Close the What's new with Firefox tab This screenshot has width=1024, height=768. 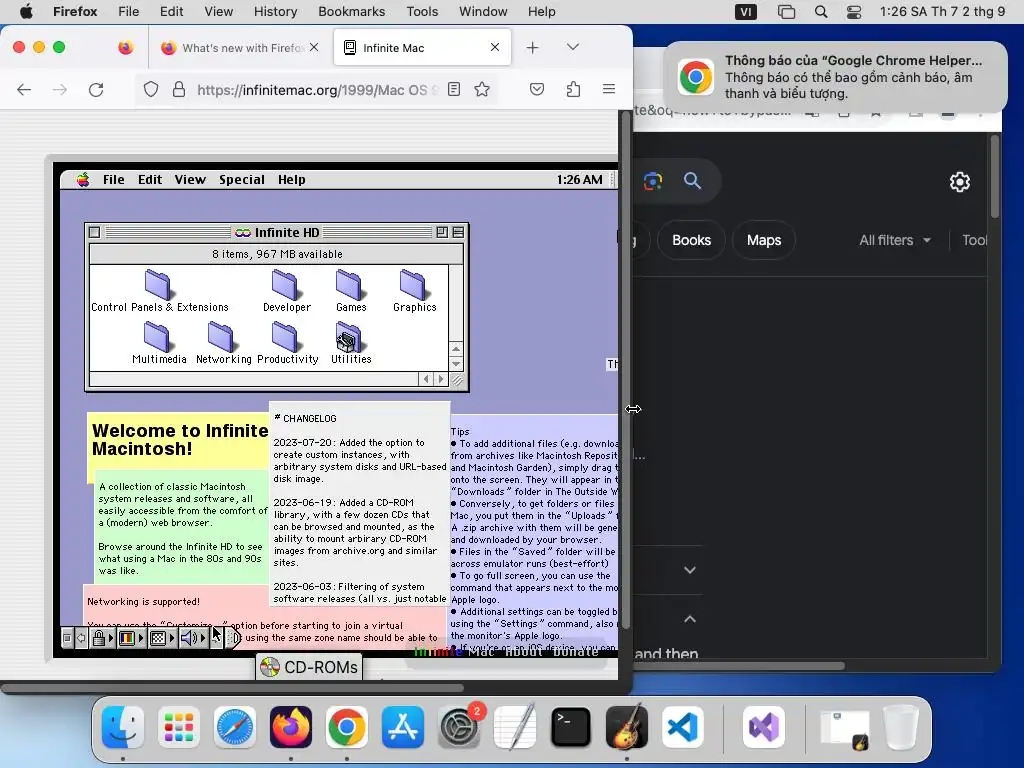click(x=314, y=47)
